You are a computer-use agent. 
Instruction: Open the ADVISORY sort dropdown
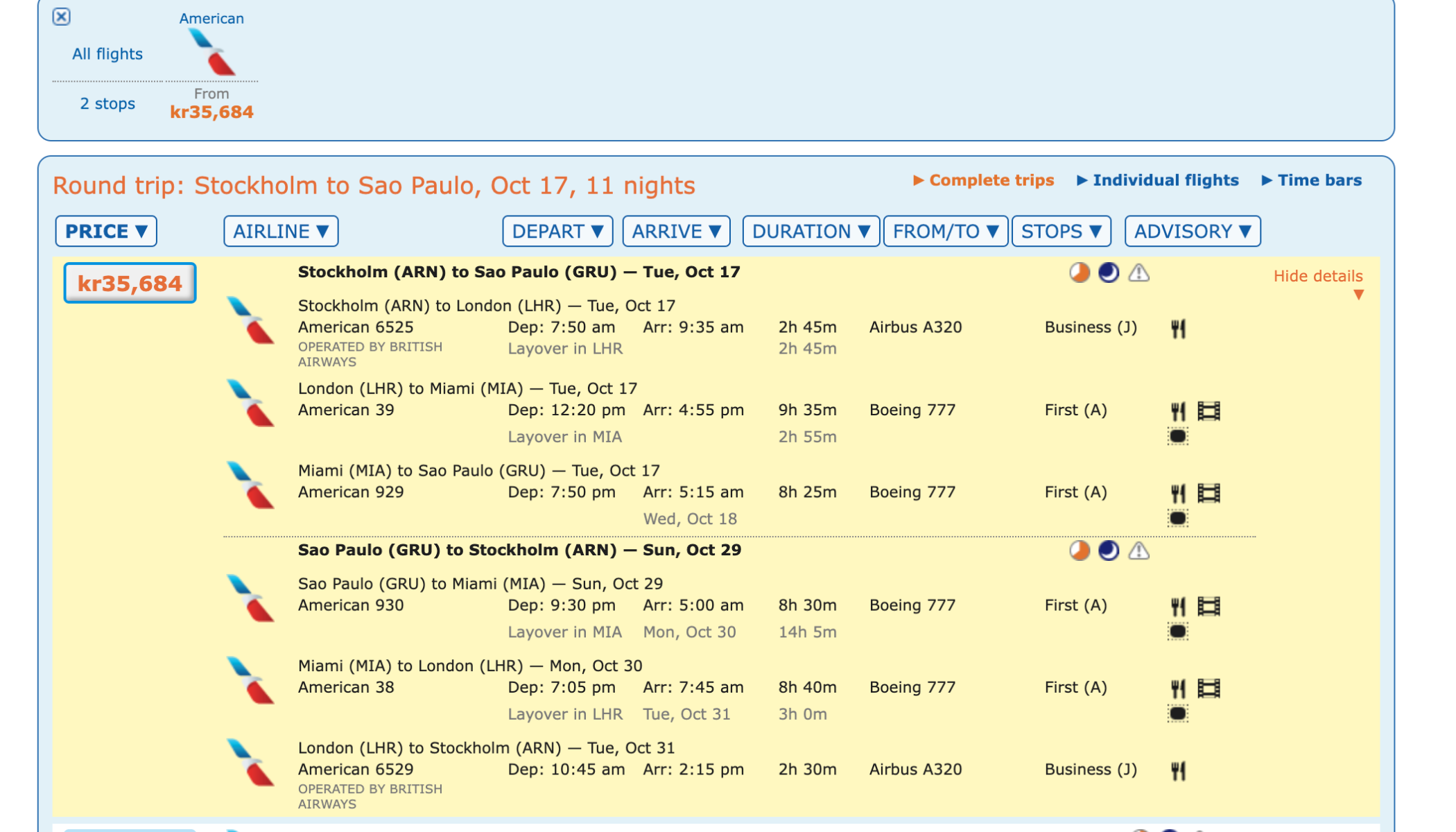(1193, 231)
